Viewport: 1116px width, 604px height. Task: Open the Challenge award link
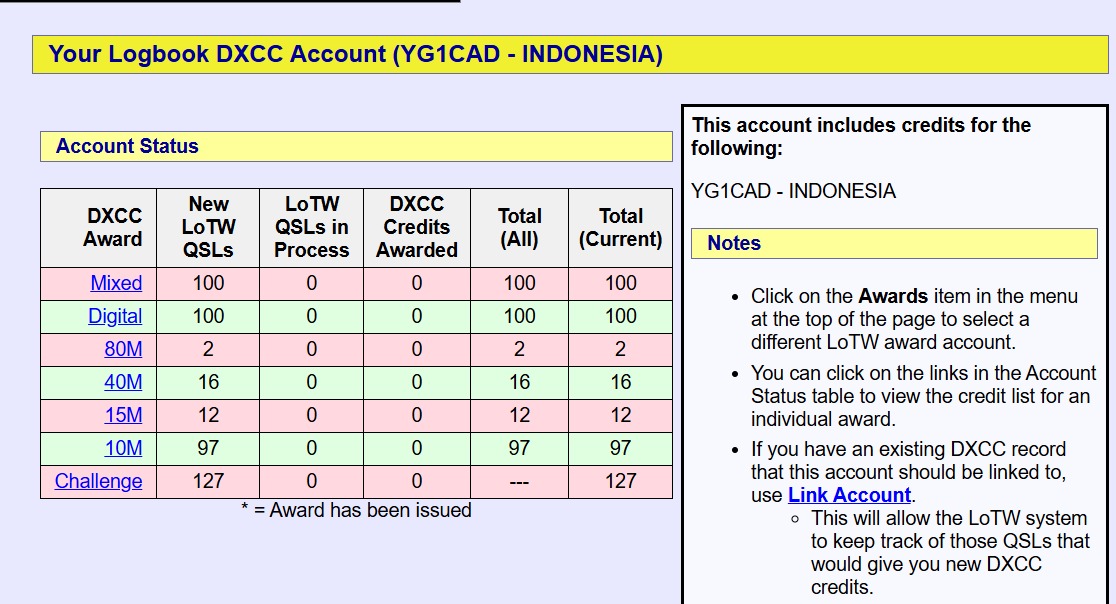[98, 481]
